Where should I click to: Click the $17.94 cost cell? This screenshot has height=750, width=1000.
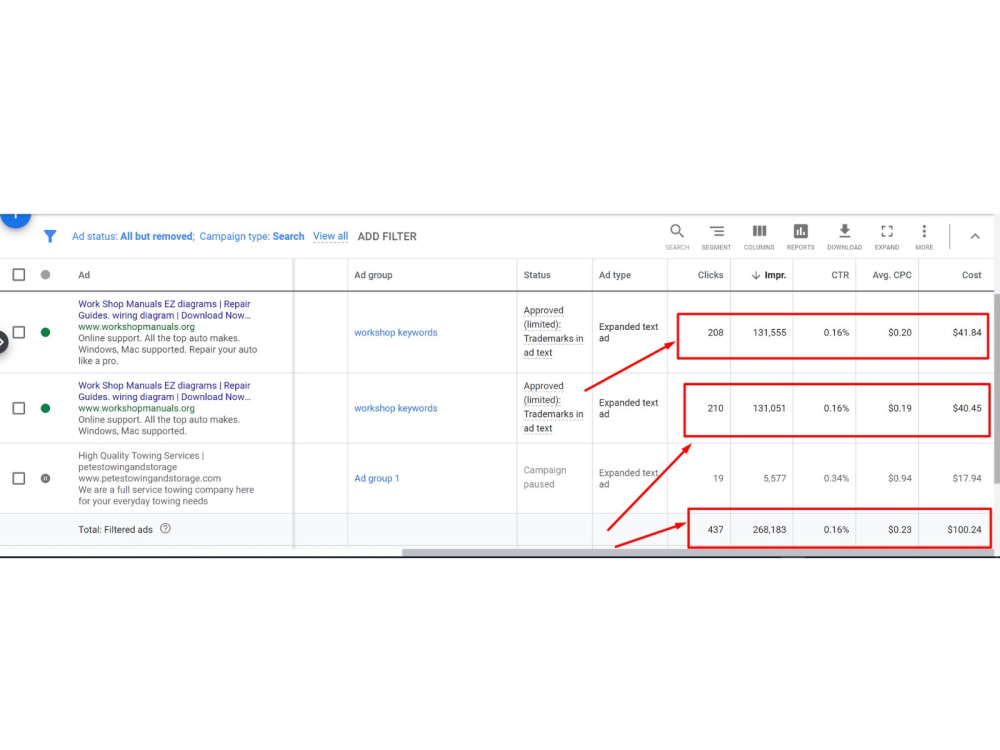coord(967,478)
